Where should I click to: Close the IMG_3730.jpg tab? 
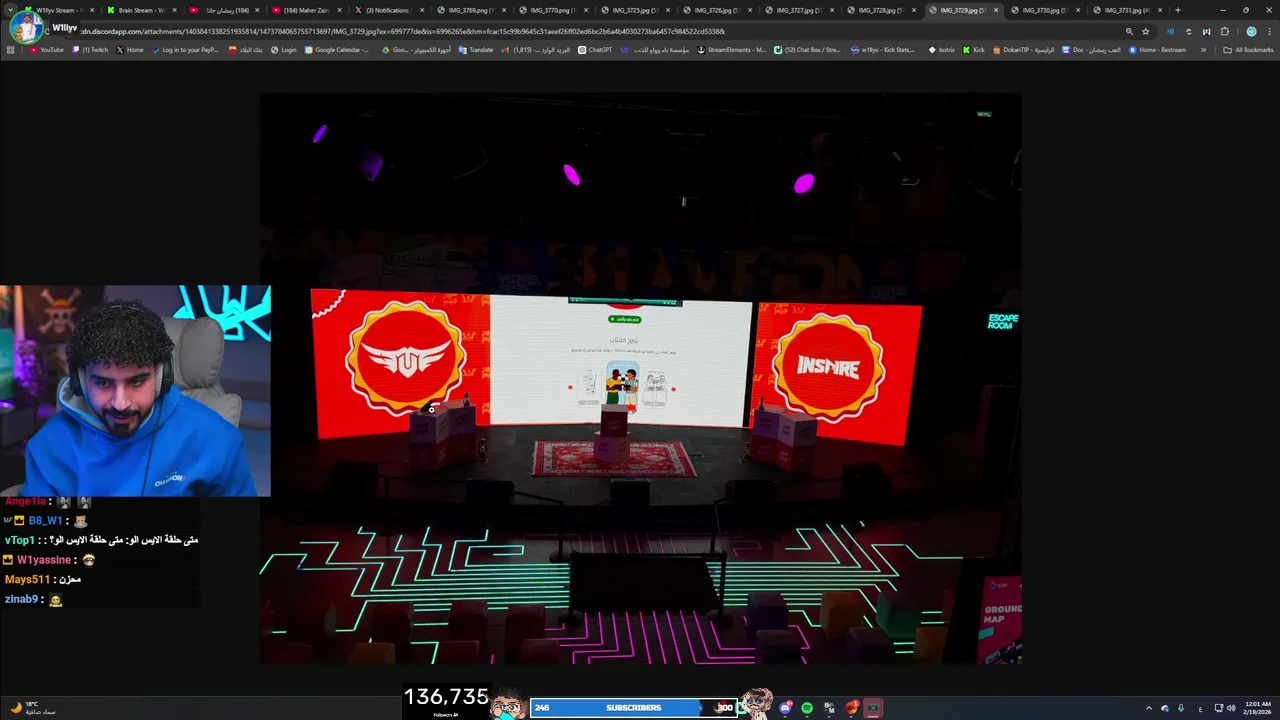[x=1078, y=10]
